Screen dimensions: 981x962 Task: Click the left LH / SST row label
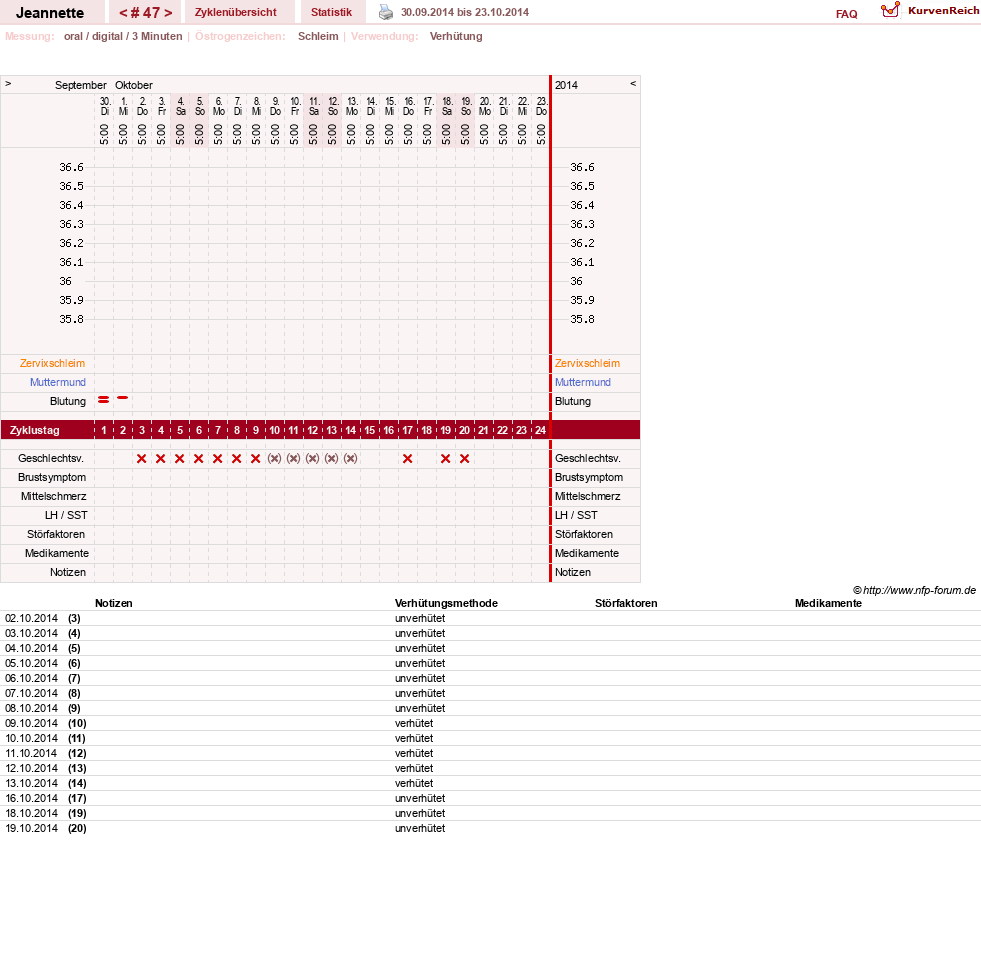(x=66, y=515)
